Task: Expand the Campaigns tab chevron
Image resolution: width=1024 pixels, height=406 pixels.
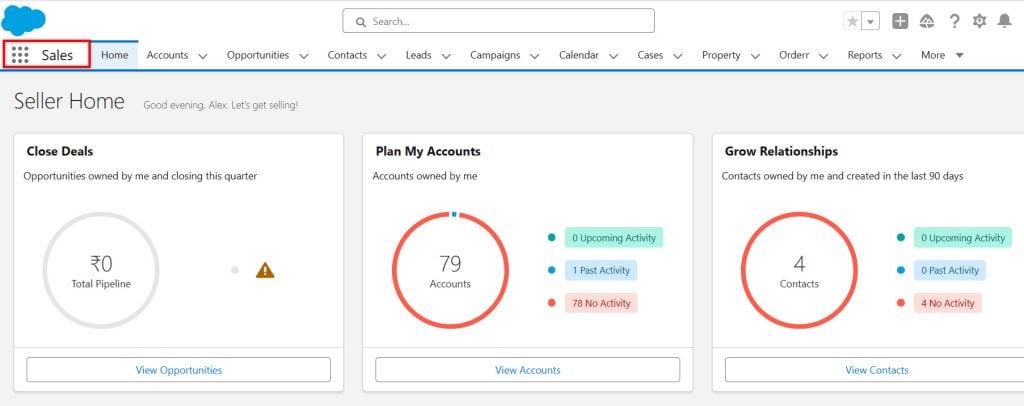Action: (535, 56)
